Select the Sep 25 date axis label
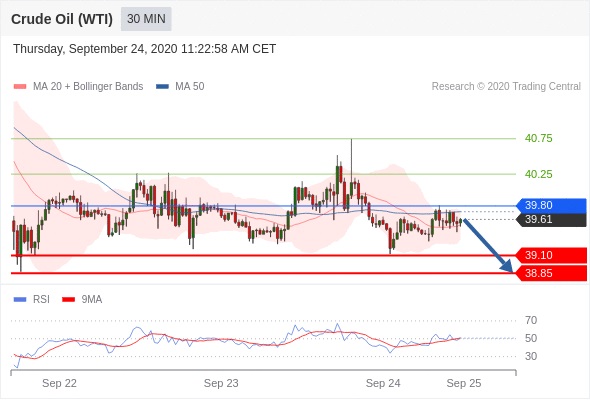Viewport: 590px width, 400px height. tap(464, 383)
